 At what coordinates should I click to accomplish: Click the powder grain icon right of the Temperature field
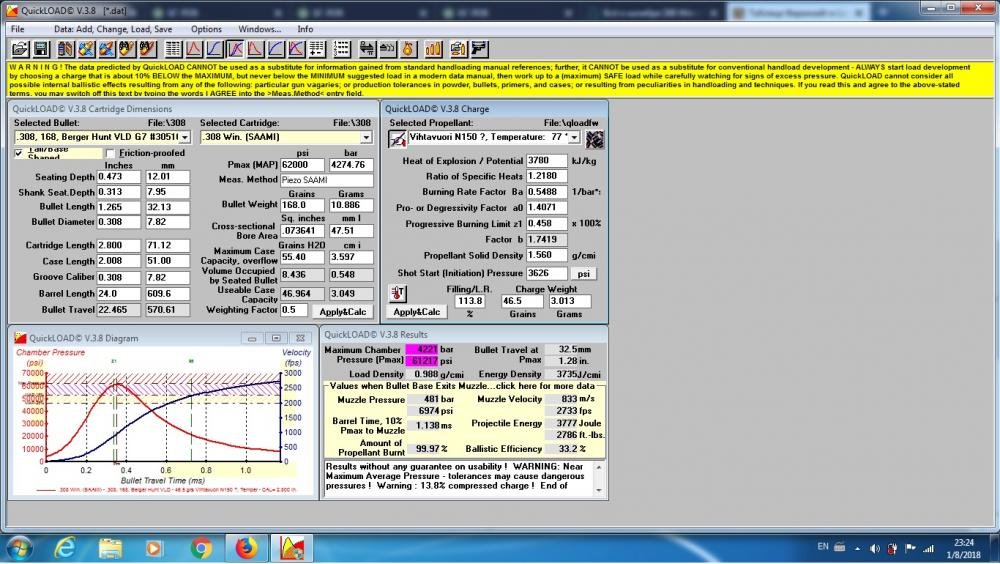point(595,138)
